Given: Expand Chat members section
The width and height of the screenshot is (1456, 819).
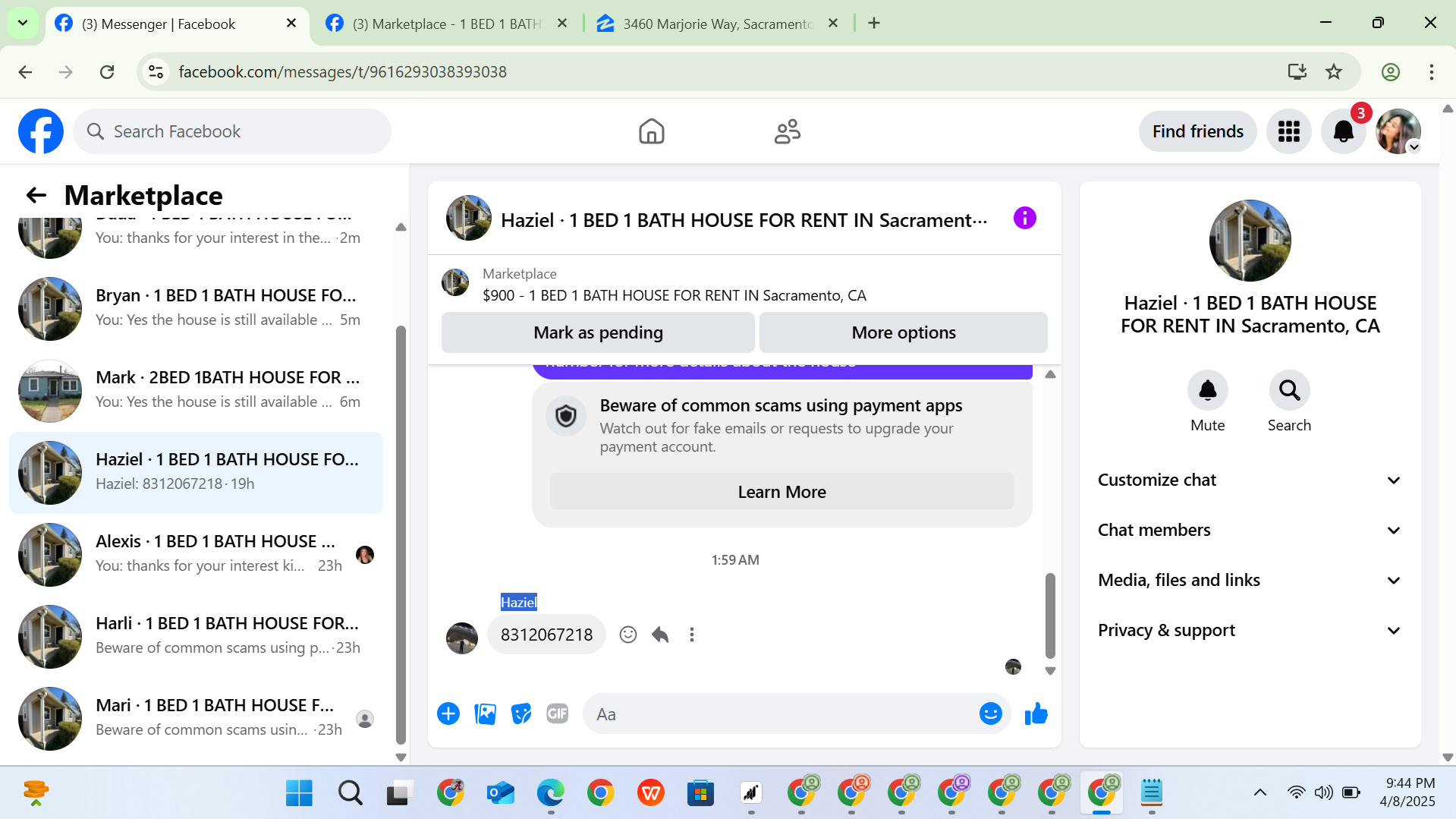Looking at the screenshot, I should pyautogui.click(x=1250, y=531).
